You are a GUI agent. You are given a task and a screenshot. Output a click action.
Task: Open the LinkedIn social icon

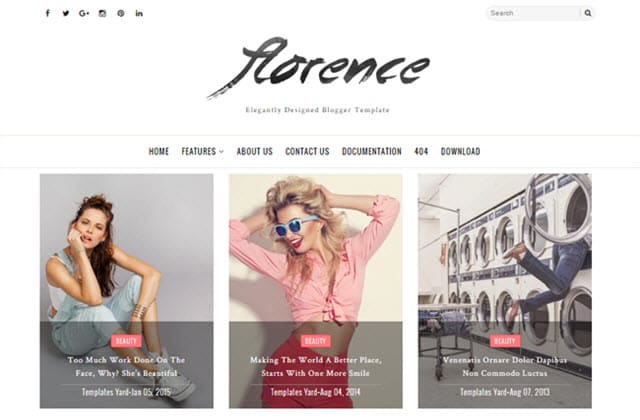point(139,13)
